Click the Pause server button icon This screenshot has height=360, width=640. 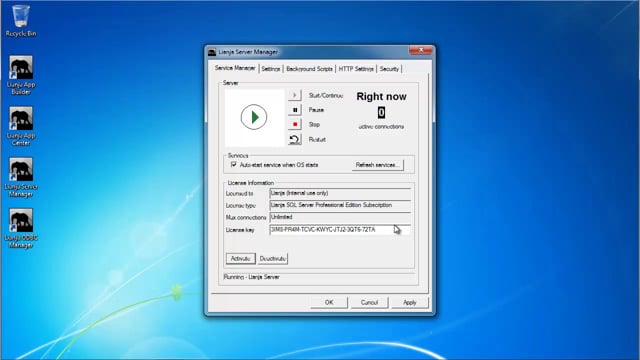[x=295, y=110]
